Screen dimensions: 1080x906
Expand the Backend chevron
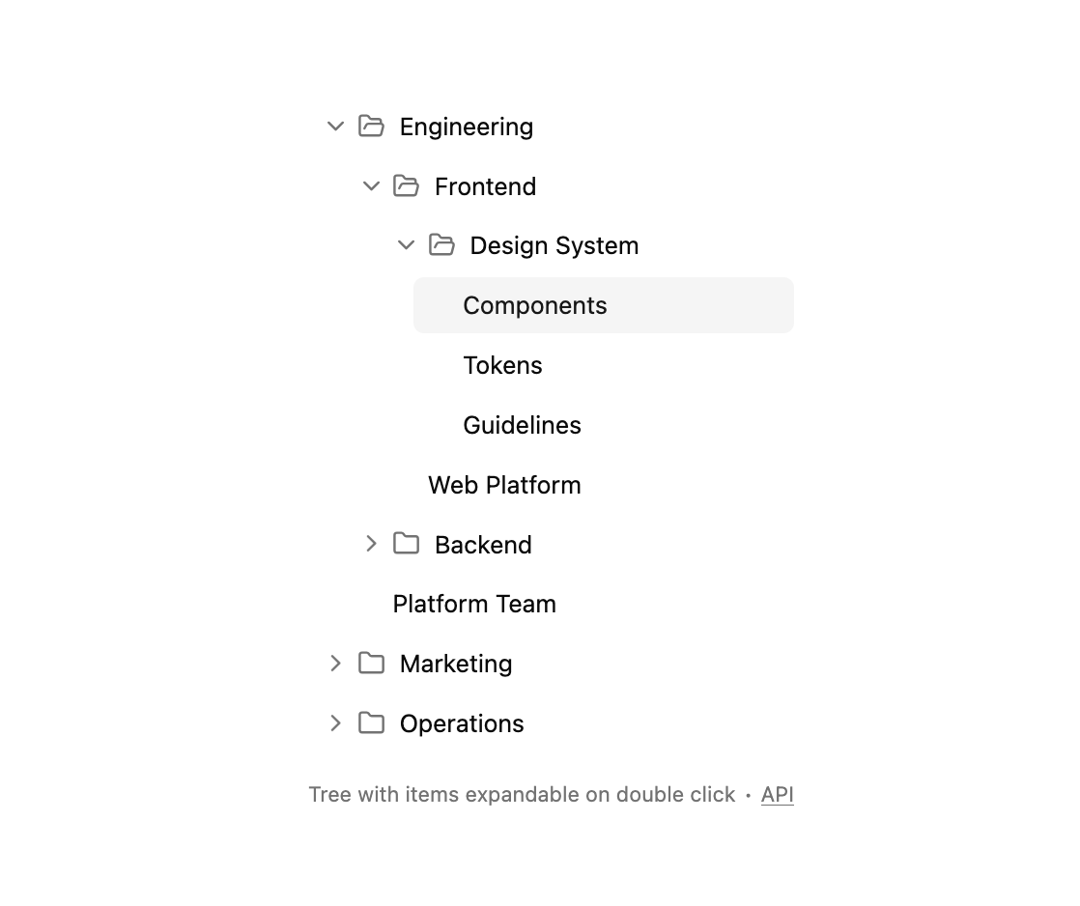point(371,544)
